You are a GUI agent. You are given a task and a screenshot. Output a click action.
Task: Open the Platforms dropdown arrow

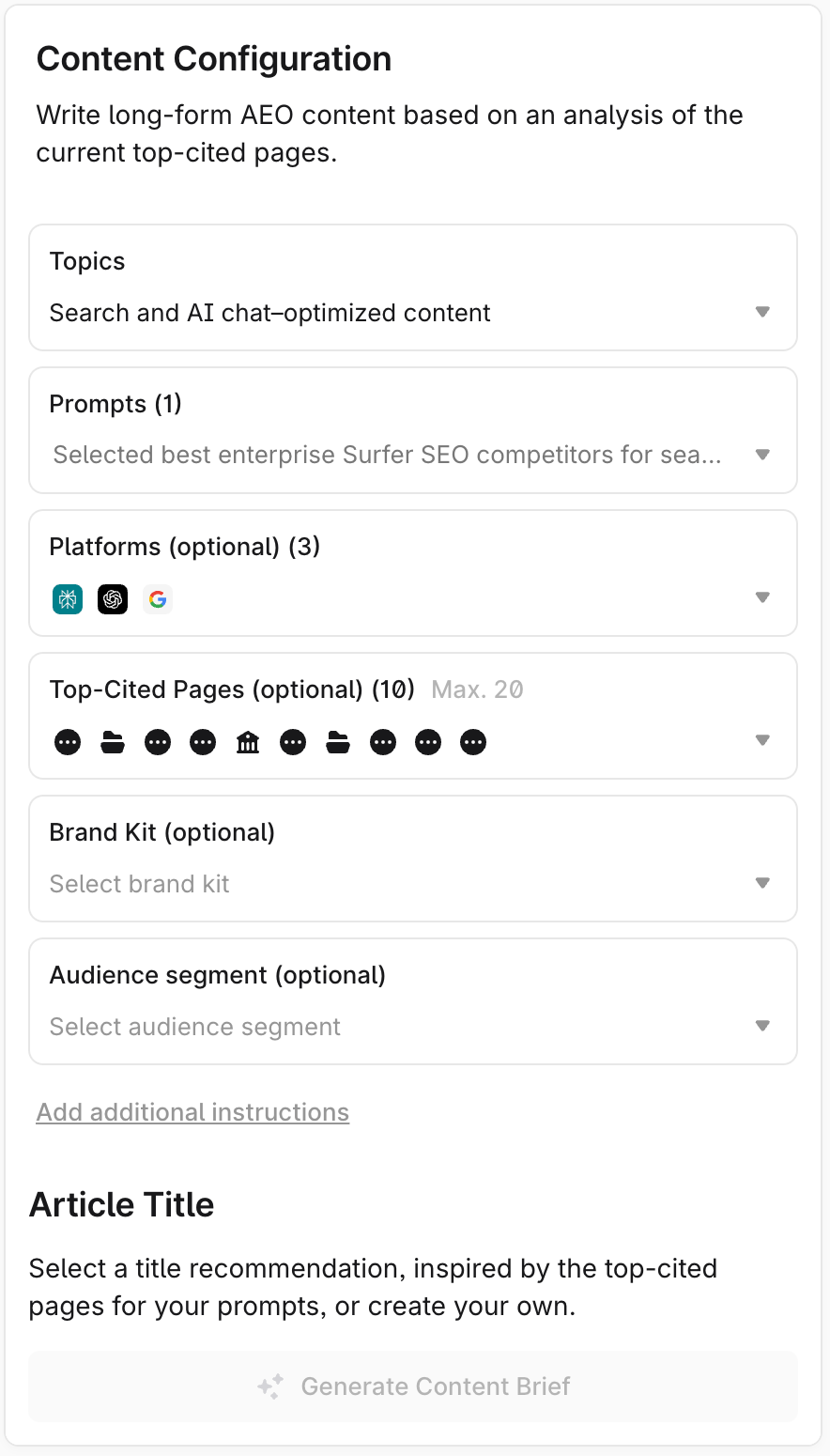point(762,598)
